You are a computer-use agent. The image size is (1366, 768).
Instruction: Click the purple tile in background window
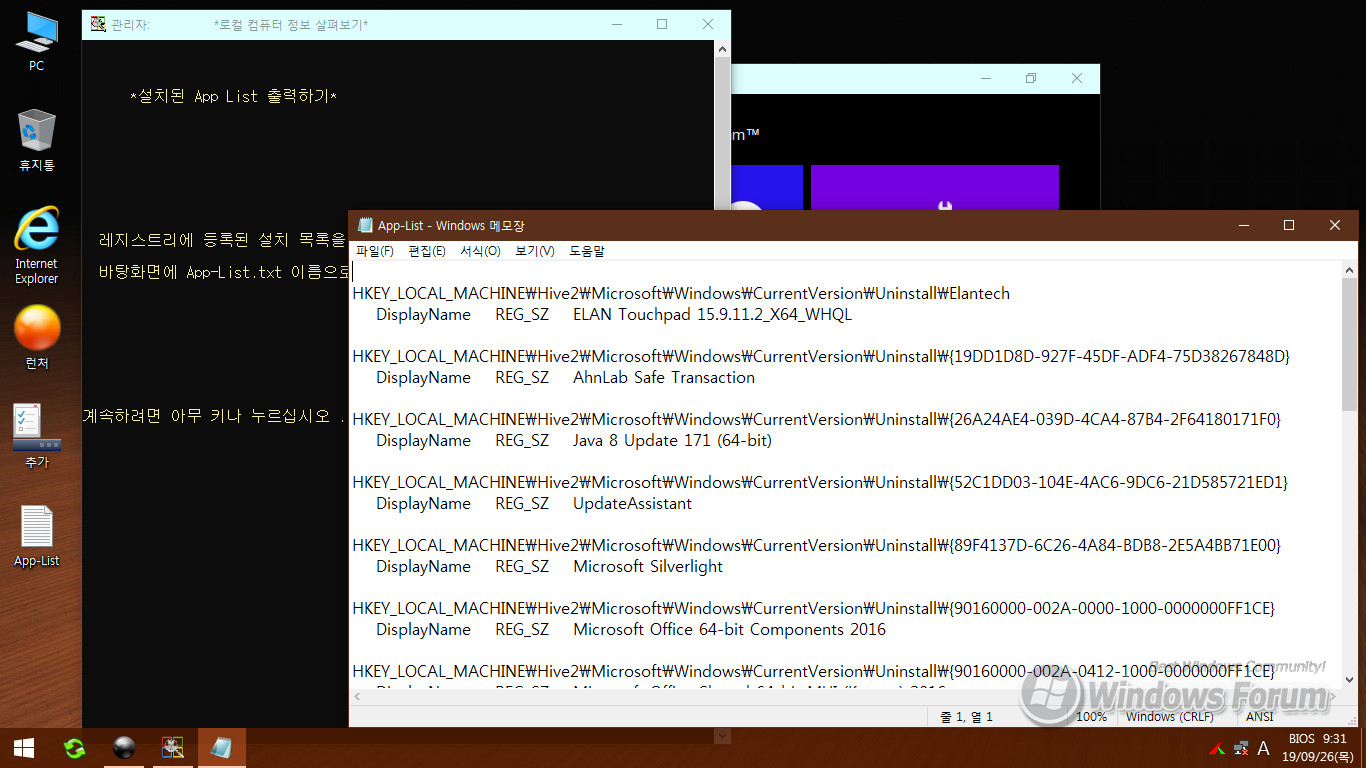point(934,187)
